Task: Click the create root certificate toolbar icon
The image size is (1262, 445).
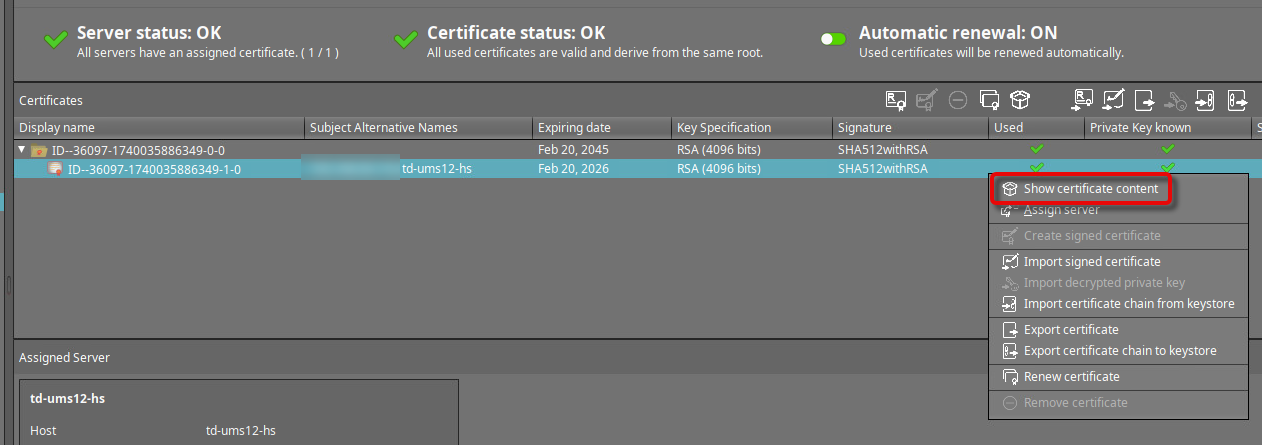Action: 895,100
